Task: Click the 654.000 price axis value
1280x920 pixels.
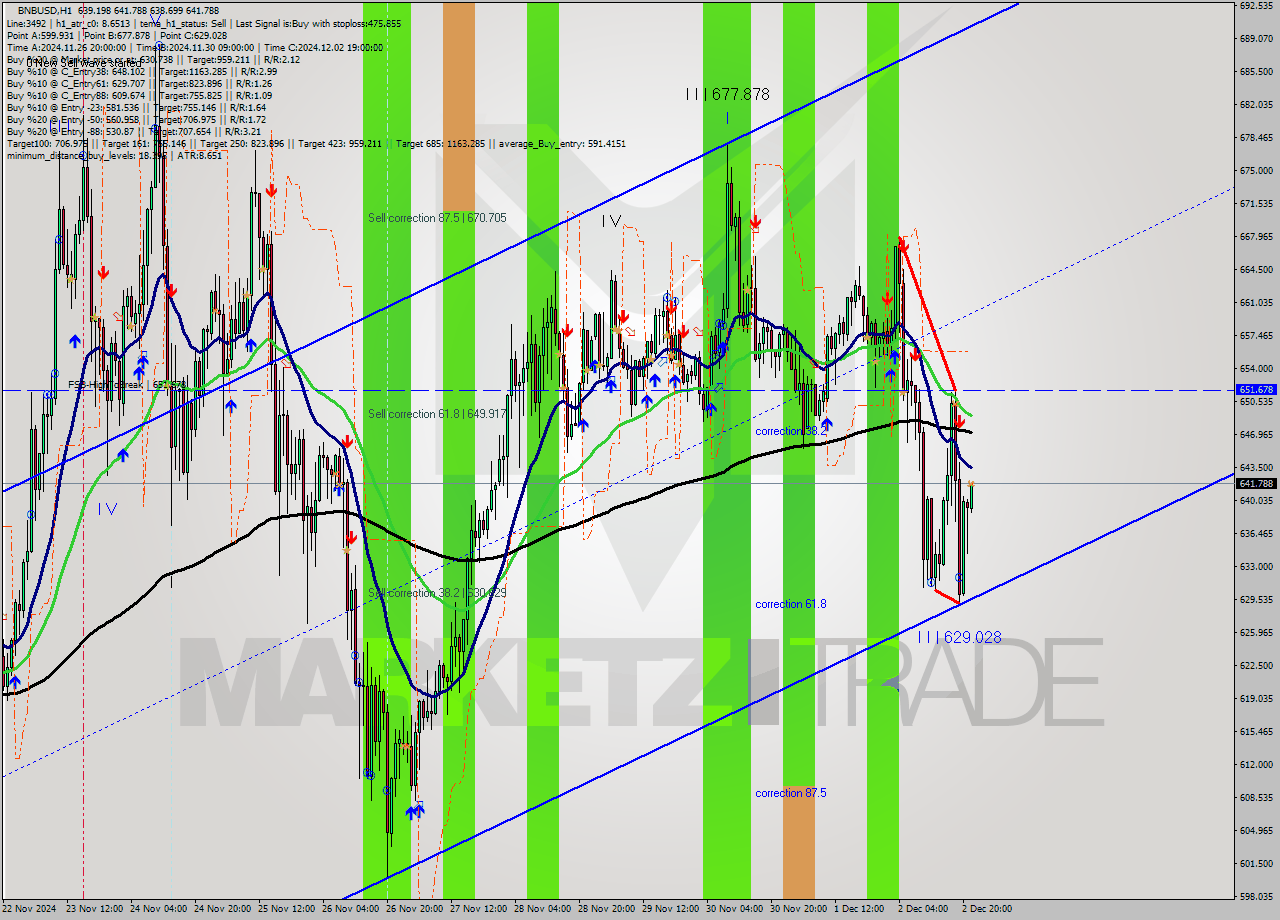Action: (1256, 368)
